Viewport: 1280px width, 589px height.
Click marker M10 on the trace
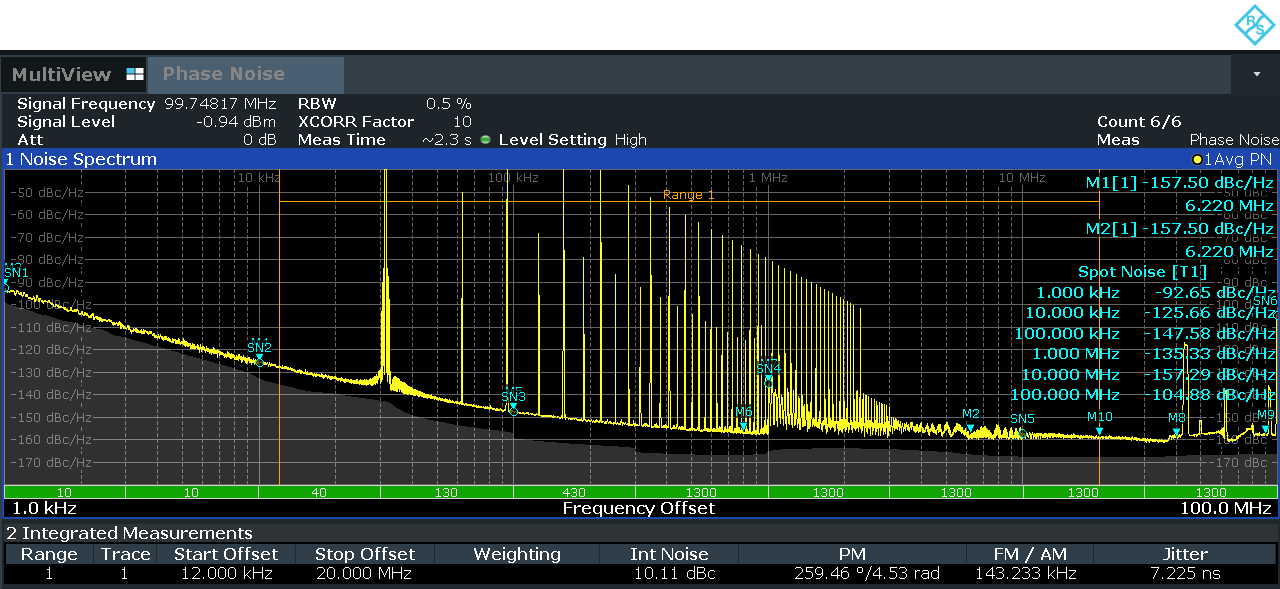(1100, 422)
